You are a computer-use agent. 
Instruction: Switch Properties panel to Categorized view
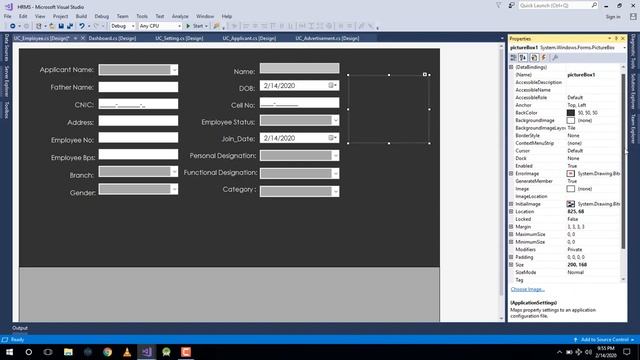coord(513,58)
